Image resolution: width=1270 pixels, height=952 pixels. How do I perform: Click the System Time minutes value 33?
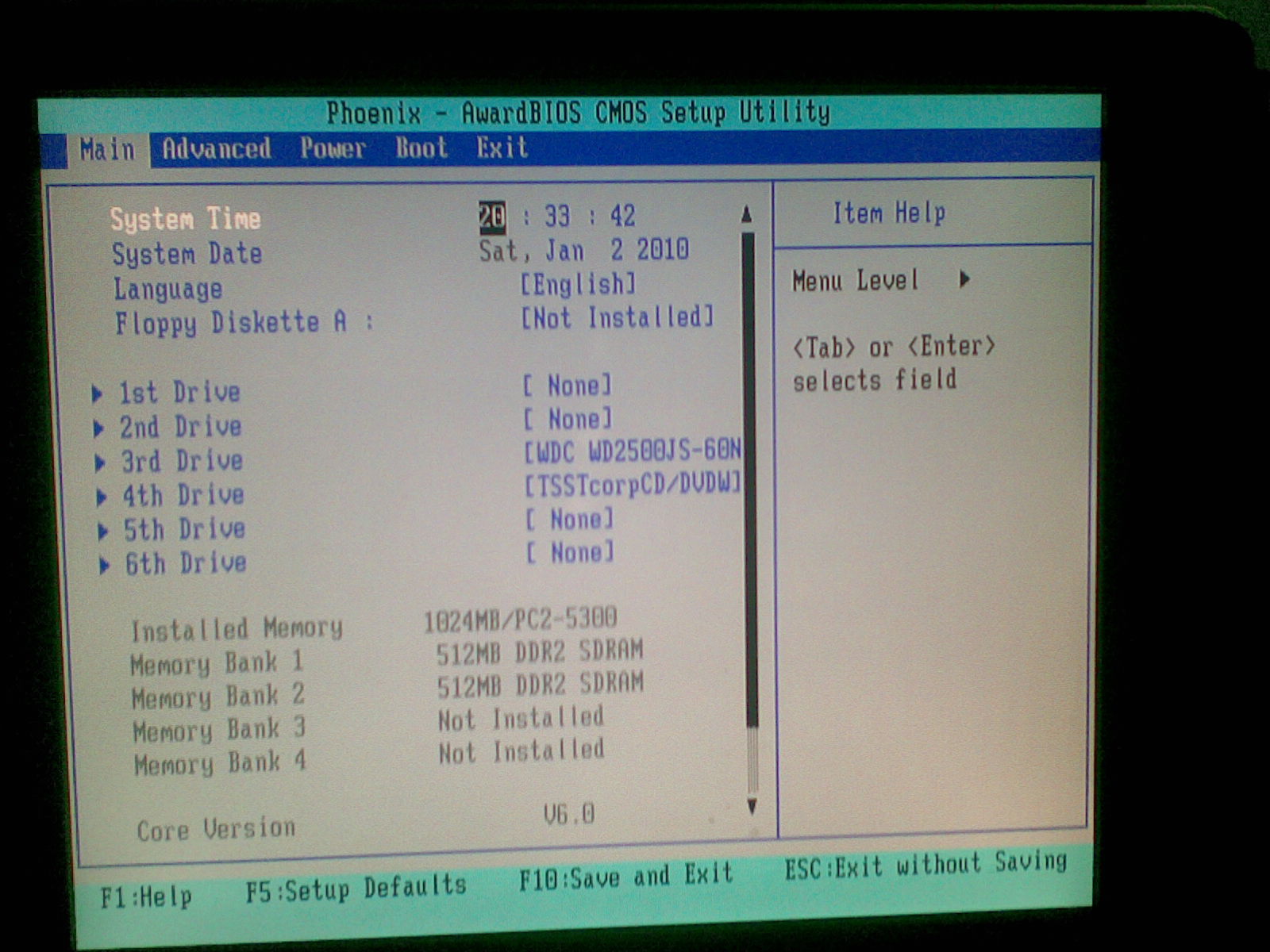click(x=557, y=216)
